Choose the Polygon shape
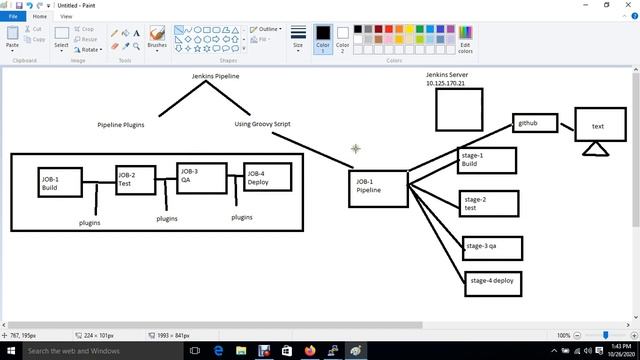The width and height of the screenshot is (640, 360). tap(226, 30)
